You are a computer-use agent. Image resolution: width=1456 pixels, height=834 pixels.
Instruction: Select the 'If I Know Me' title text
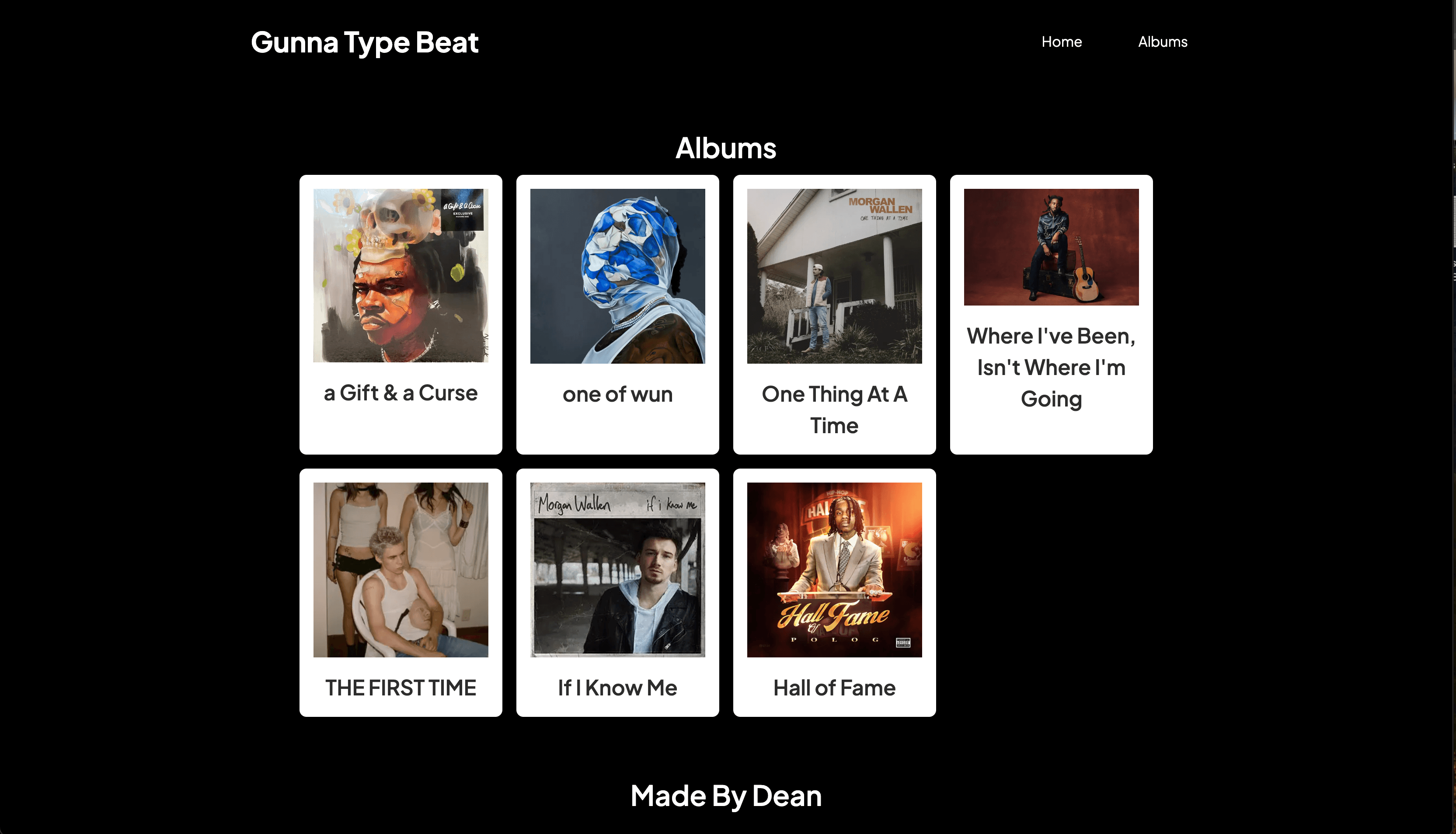pos(617,688)
